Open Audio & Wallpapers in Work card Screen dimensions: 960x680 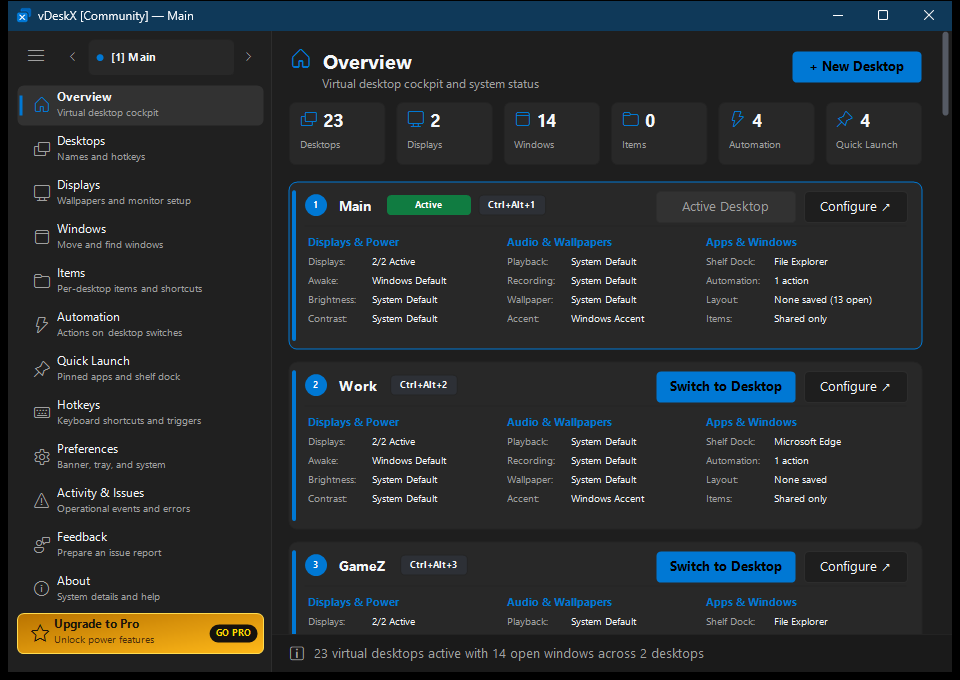click(559, 422)
